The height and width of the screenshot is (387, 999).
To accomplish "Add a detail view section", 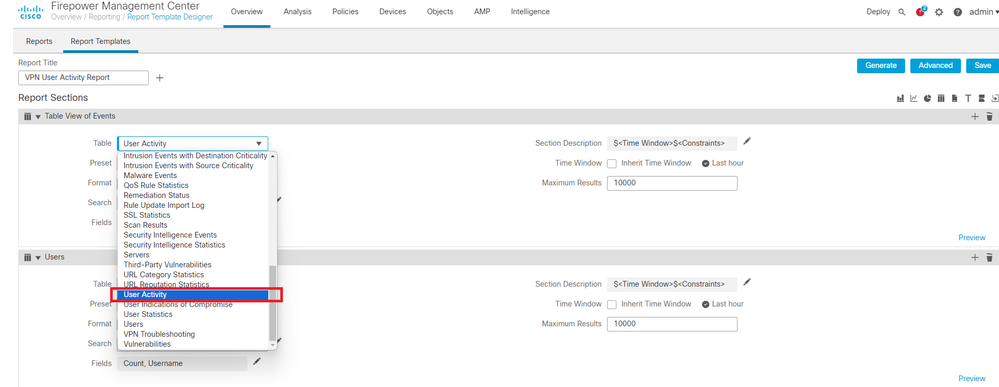I will [954, 99].
